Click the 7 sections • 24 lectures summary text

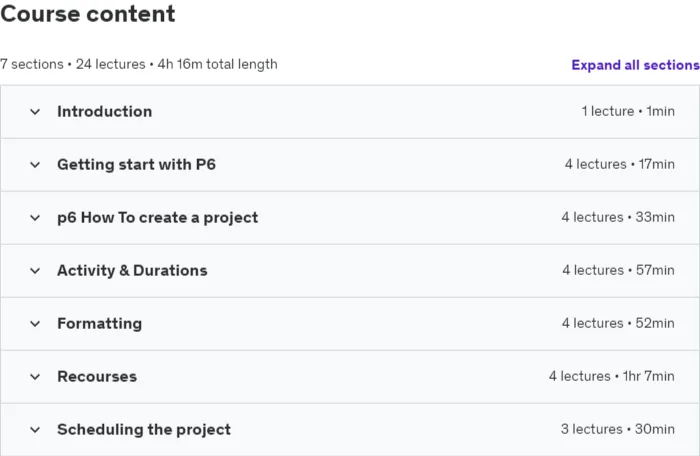tap(73, 64)
